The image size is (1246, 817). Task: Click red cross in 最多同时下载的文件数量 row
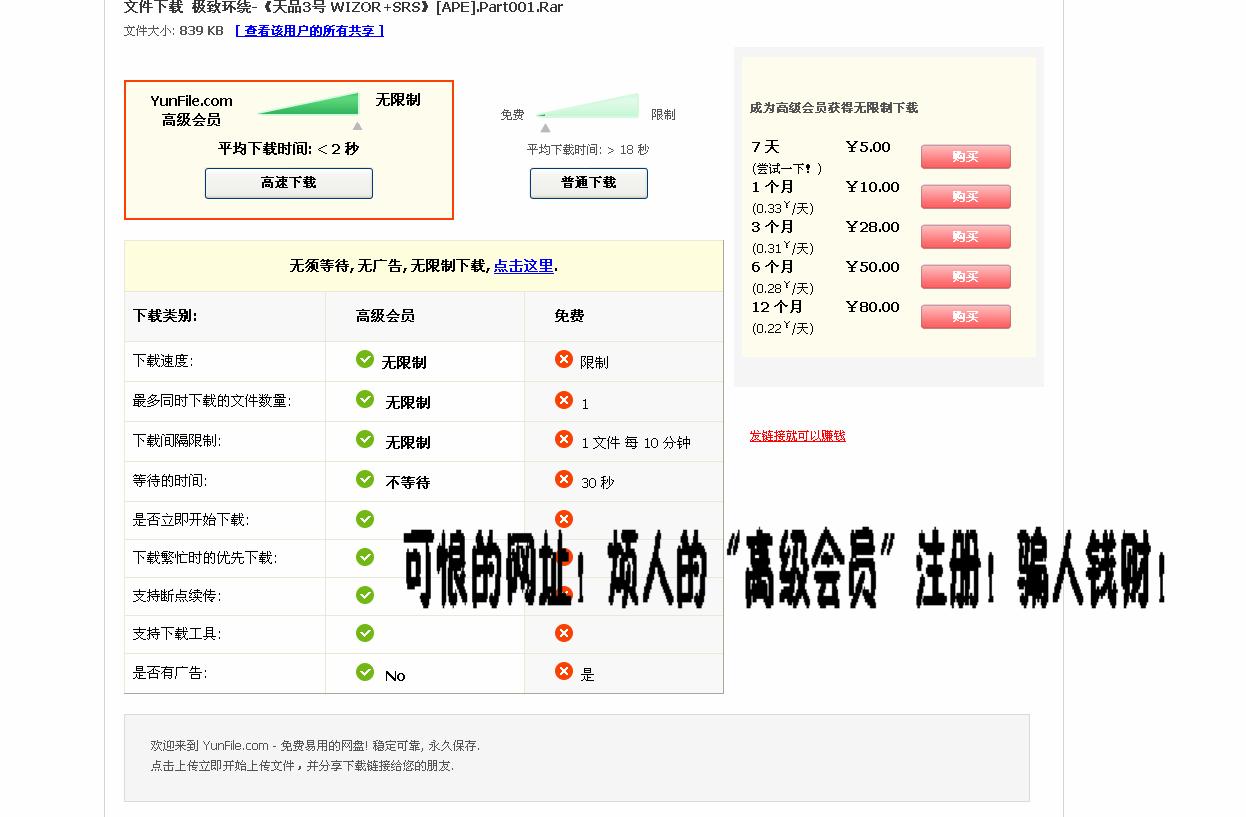(x=564, y=400)
